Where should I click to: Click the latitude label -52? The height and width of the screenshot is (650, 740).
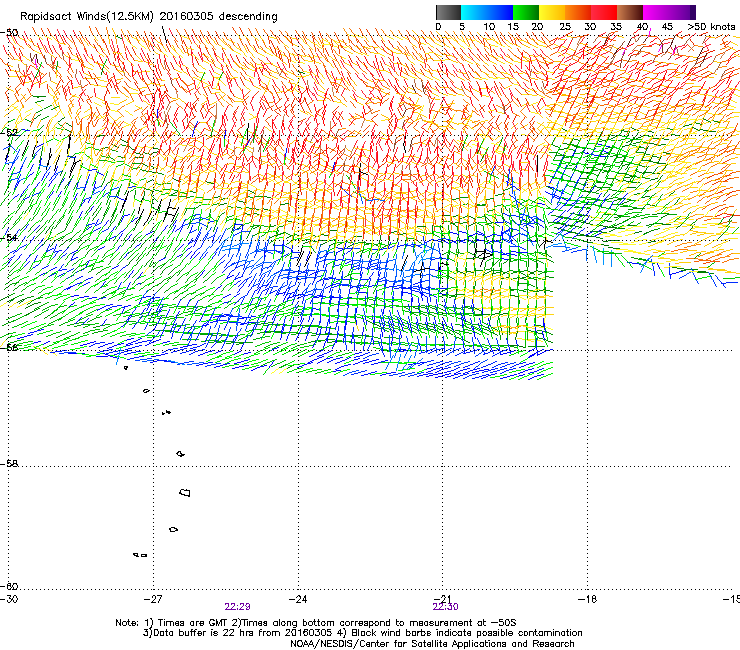click(x=9, y=133)
